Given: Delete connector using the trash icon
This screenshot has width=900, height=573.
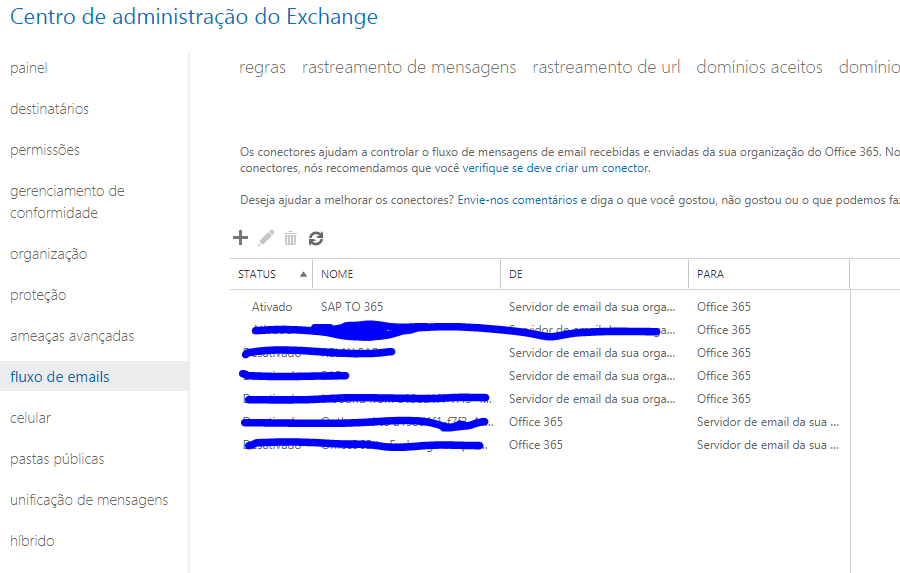Looking at the screenshot, I should pos(290,238).
